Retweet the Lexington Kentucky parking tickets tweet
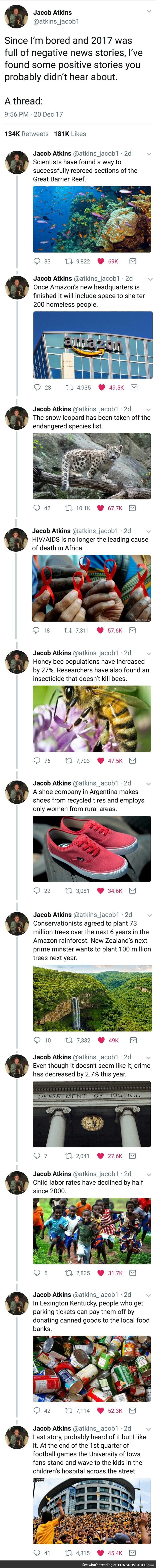 69,1410
